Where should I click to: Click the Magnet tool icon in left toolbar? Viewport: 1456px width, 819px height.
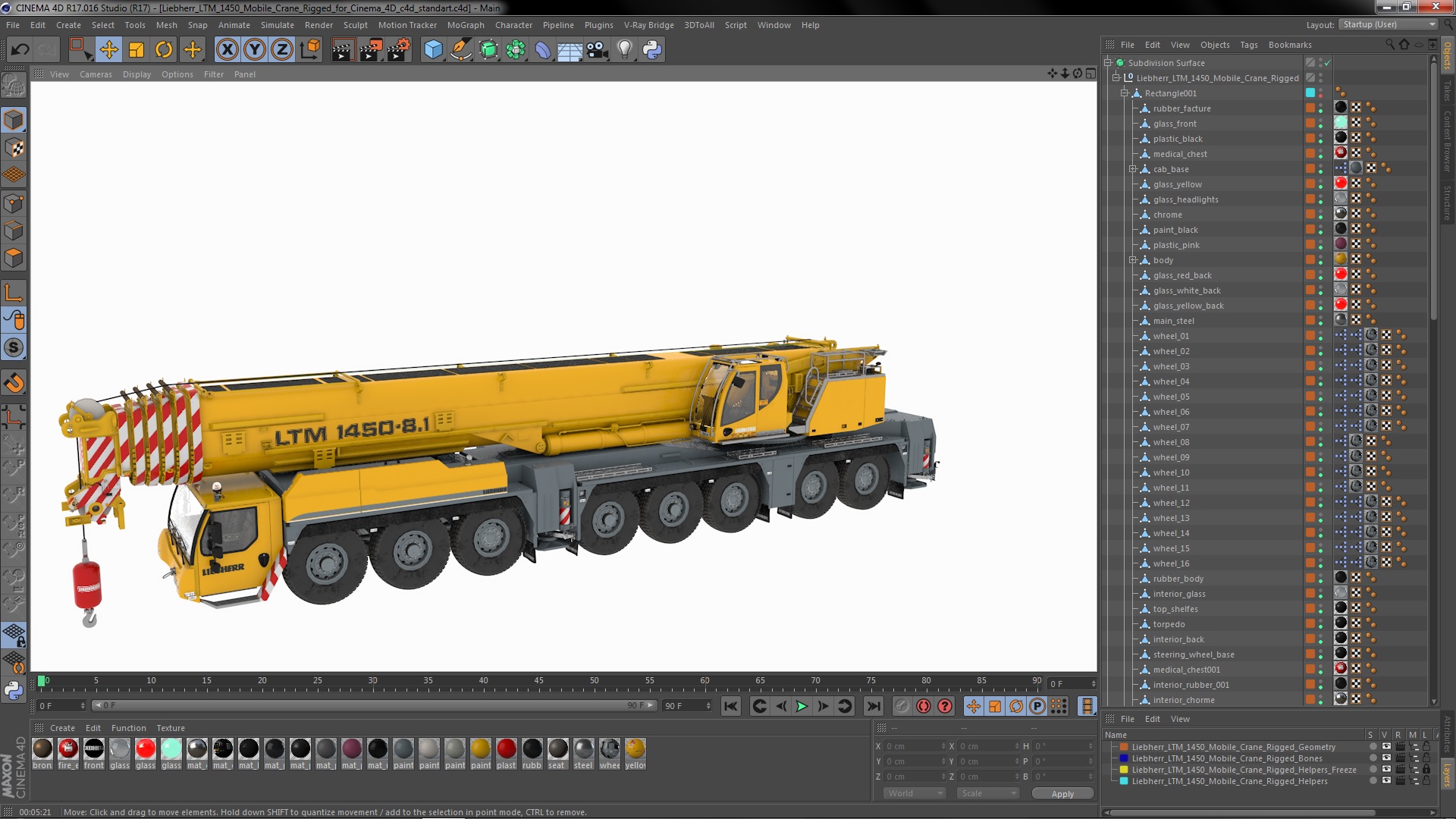(14, 383)
